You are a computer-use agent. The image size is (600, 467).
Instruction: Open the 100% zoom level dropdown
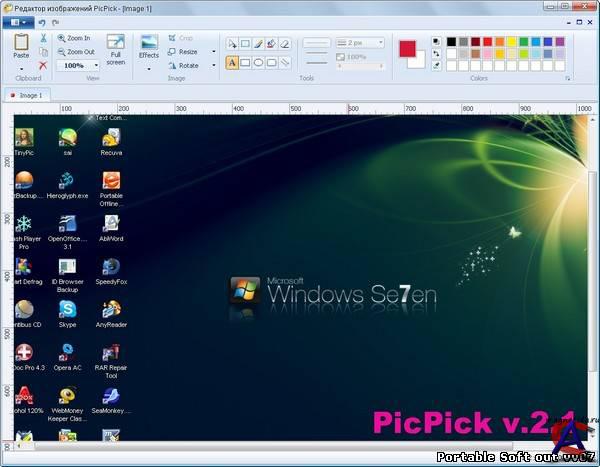point(76,65)
